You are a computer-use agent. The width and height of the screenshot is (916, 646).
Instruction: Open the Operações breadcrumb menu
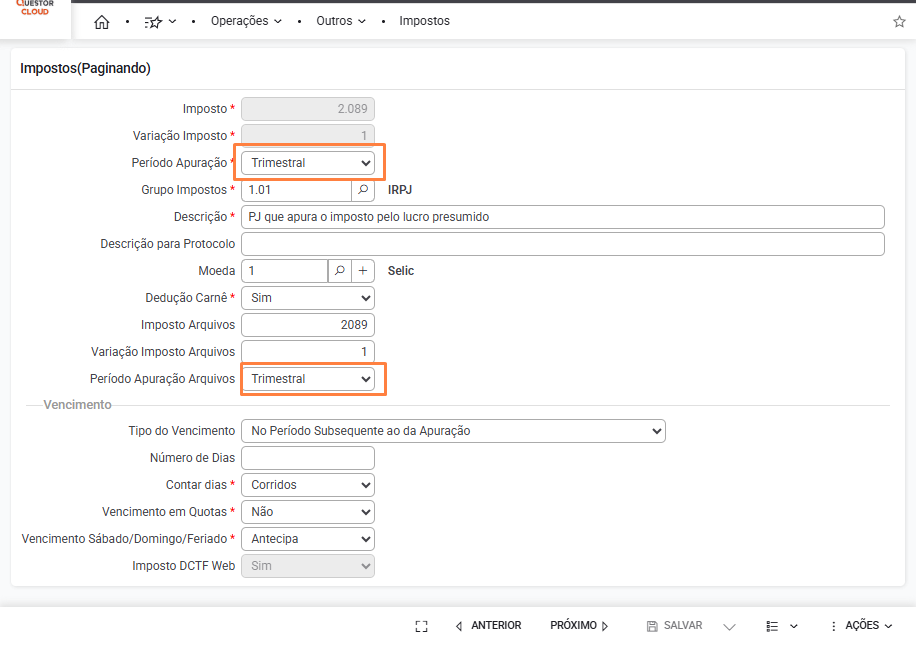click(246, 21)
